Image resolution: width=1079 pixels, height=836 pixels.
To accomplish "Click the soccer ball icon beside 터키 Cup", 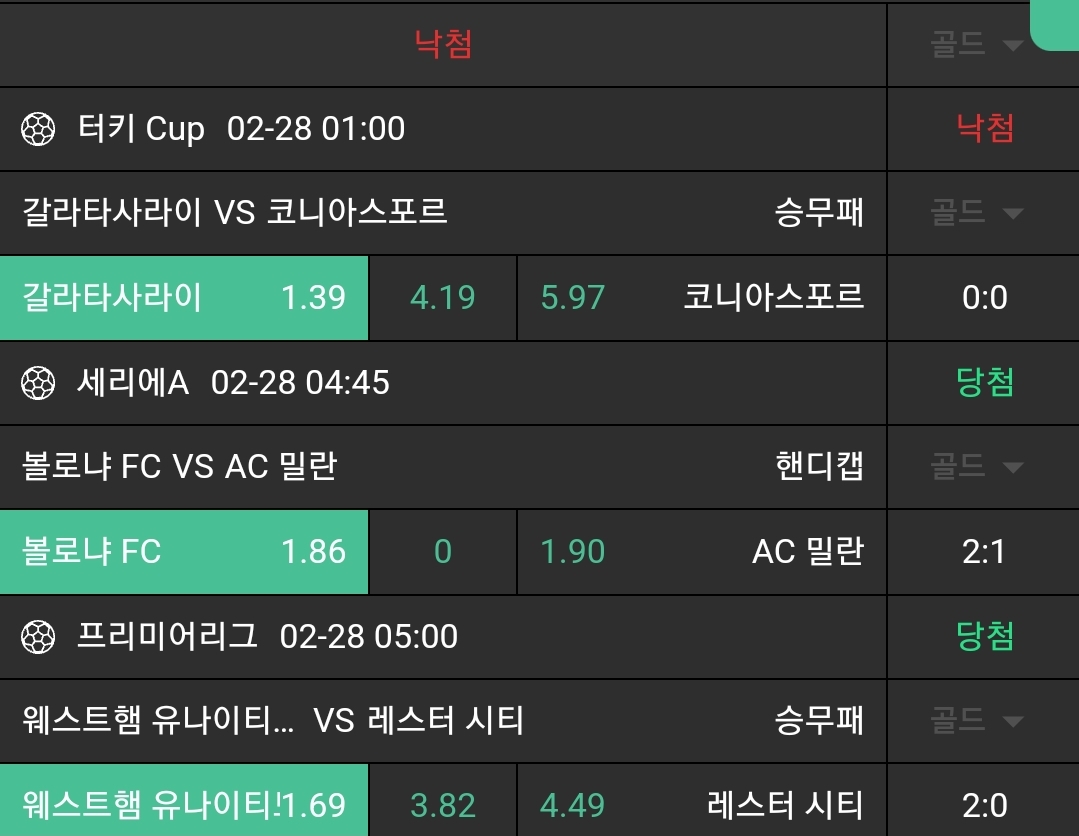I will [x=38, y=129].
